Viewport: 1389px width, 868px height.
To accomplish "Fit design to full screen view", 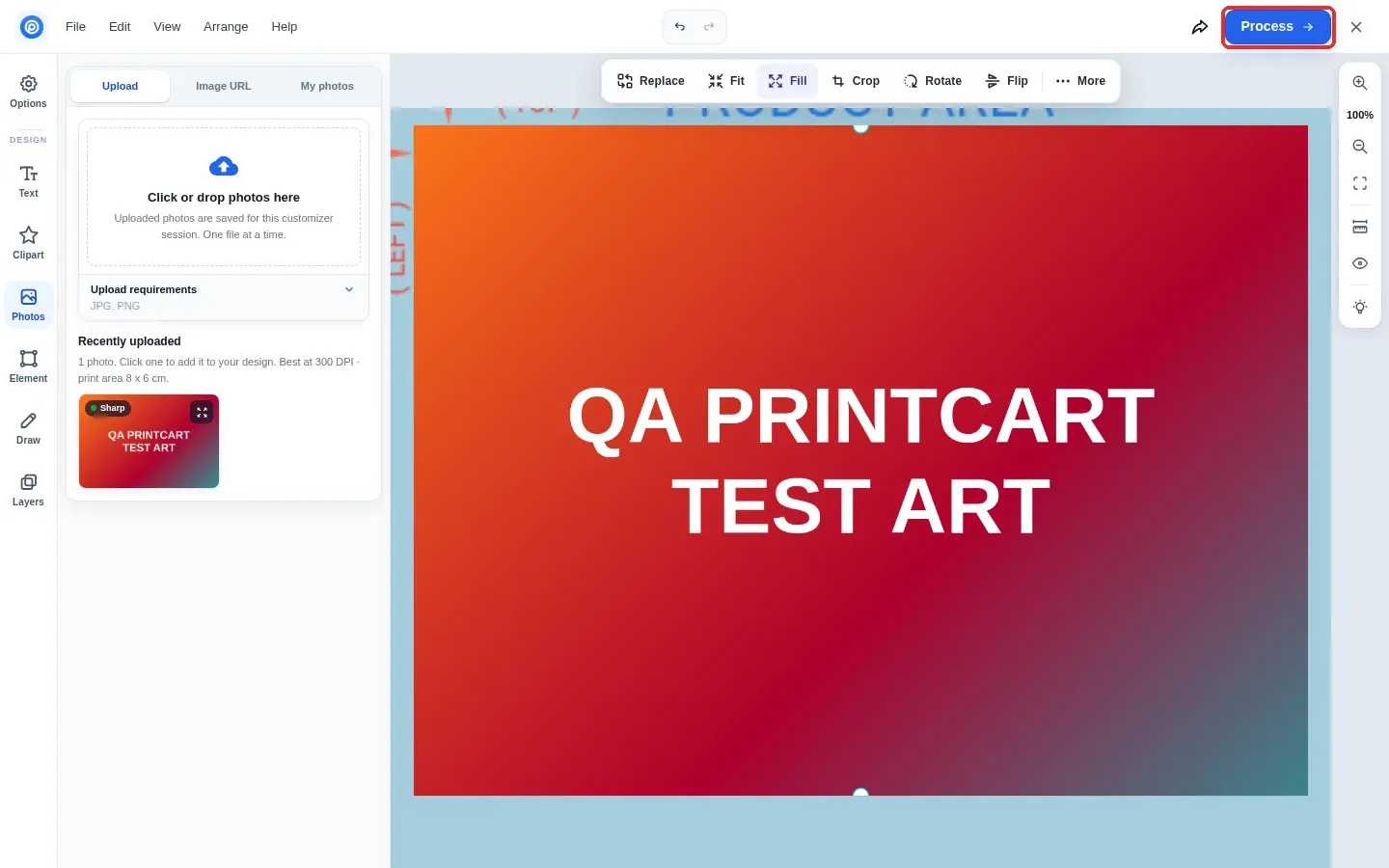I will coord(1360,183).
